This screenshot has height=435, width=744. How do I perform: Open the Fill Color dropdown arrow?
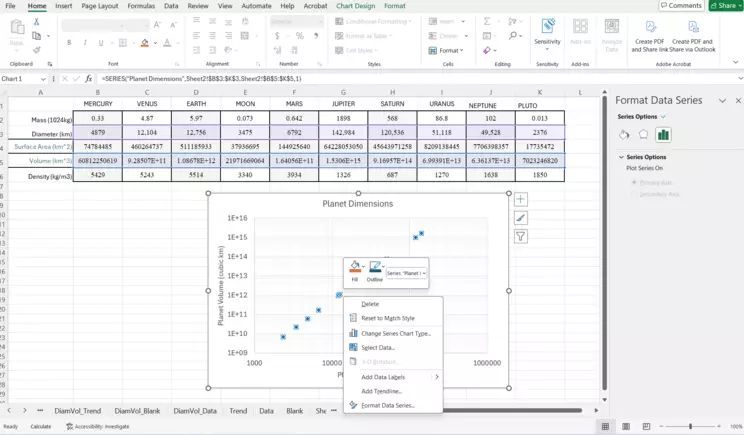155,43
